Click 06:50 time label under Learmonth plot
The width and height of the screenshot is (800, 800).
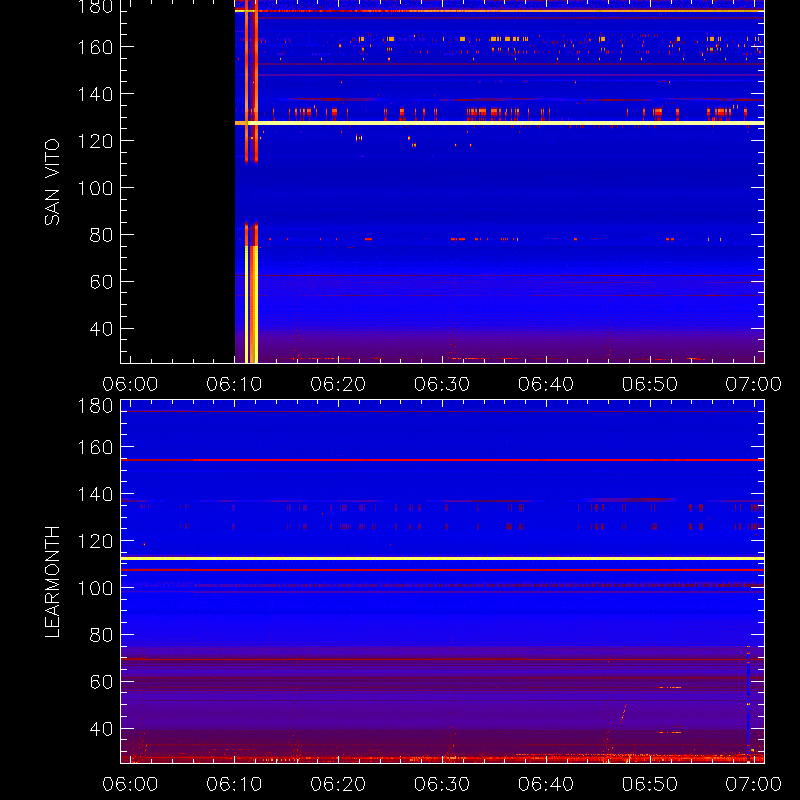tap(650, 784)
